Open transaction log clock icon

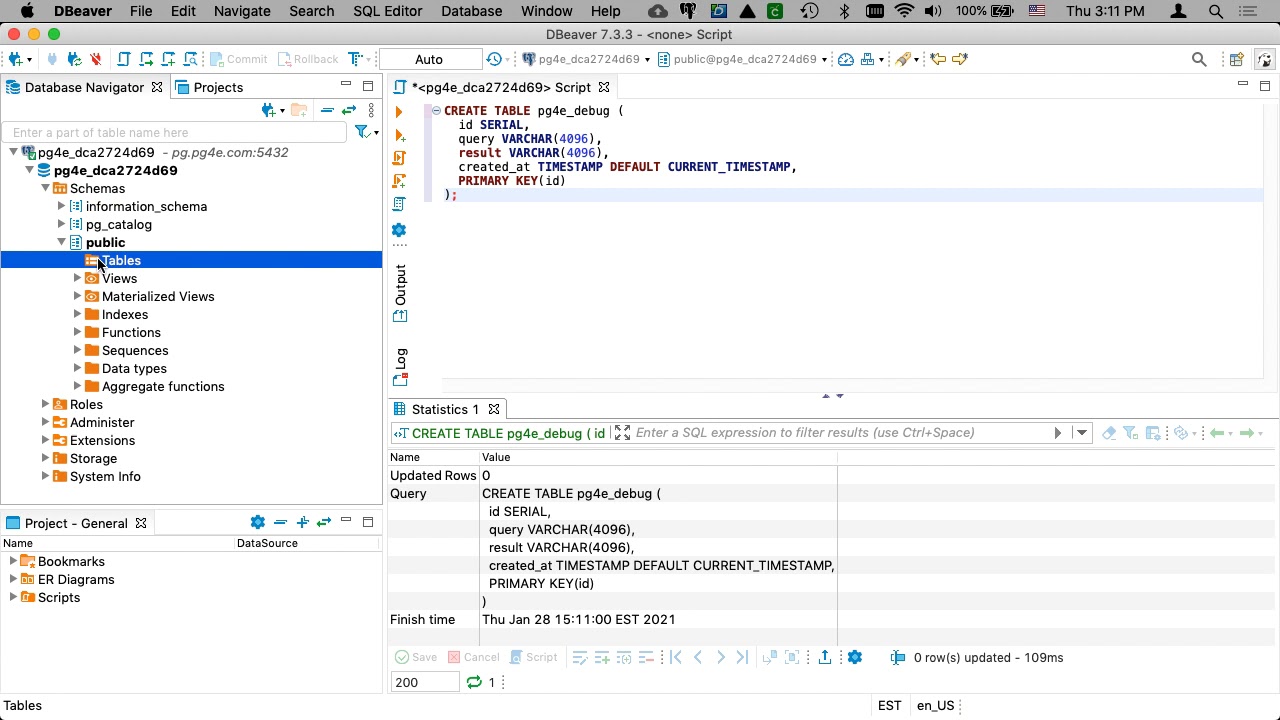493,59
